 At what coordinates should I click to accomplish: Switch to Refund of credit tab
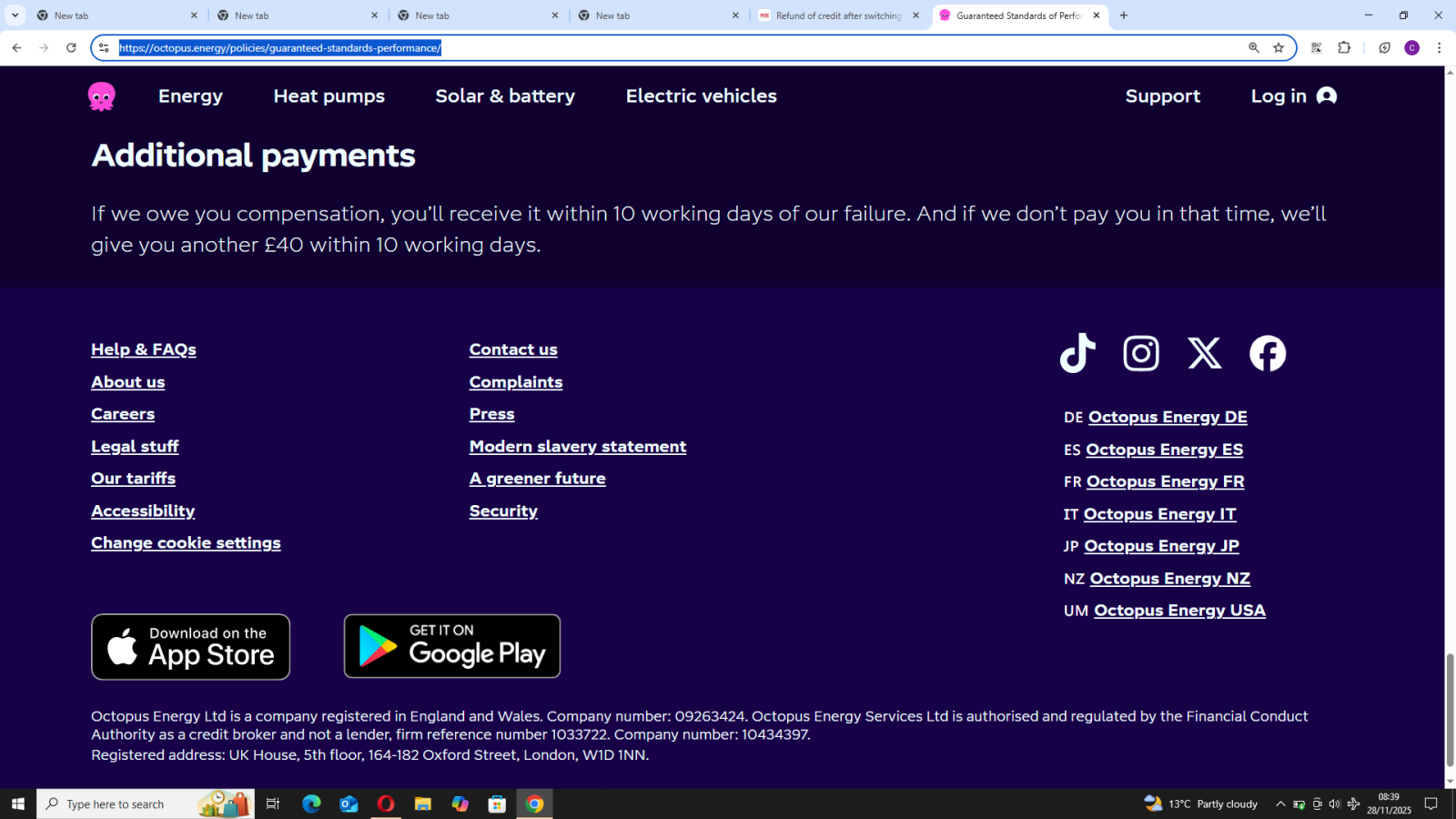(837, 15)
